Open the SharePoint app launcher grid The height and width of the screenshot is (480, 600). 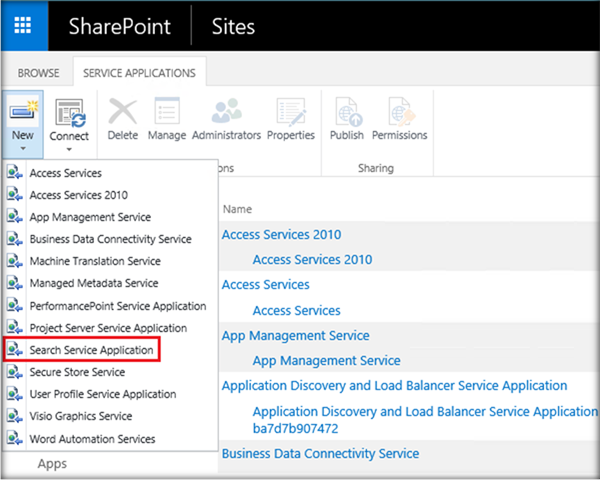tap(23, 25)
